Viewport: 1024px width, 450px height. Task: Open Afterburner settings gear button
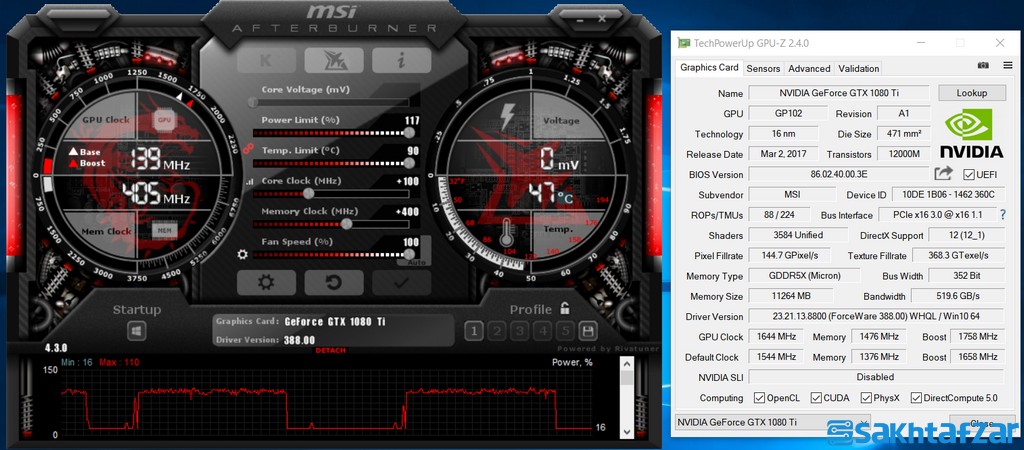click(x=266, y=283)
